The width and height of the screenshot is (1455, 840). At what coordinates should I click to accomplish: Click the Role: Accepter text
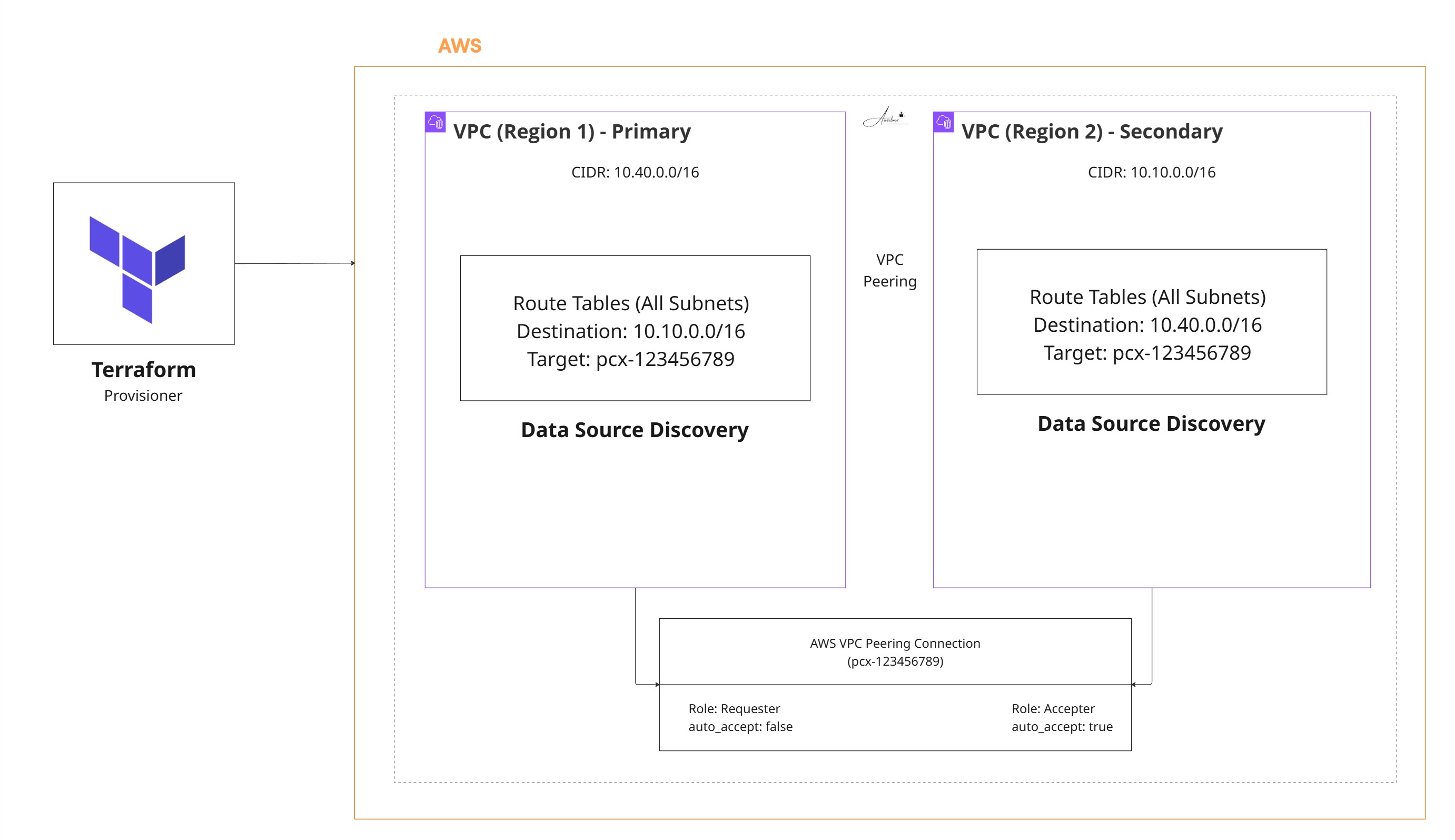[x=1053, y=708]
